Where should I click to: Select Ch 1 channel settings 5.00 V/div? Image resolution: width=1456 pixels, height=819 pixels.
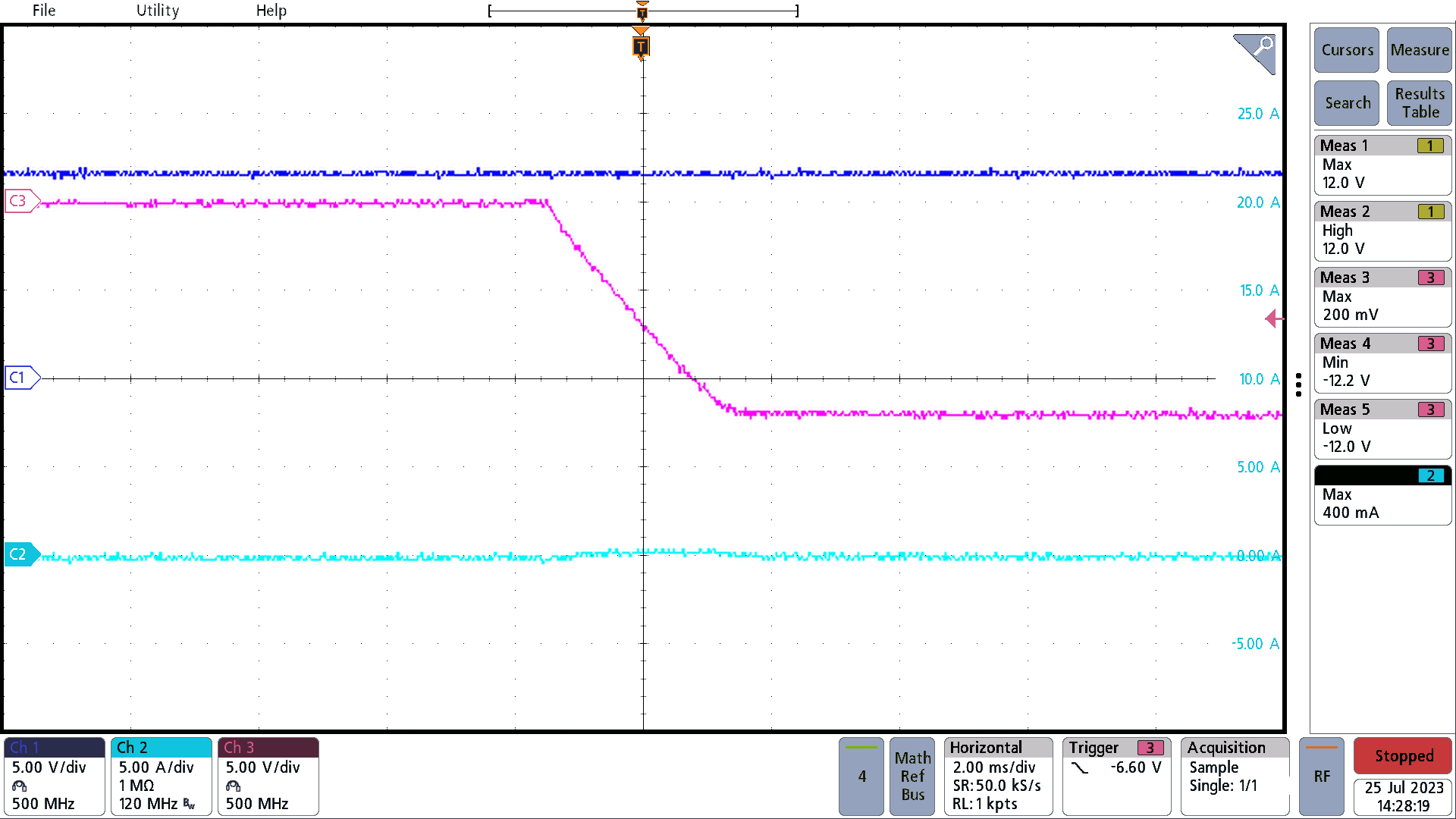point(54,775)
